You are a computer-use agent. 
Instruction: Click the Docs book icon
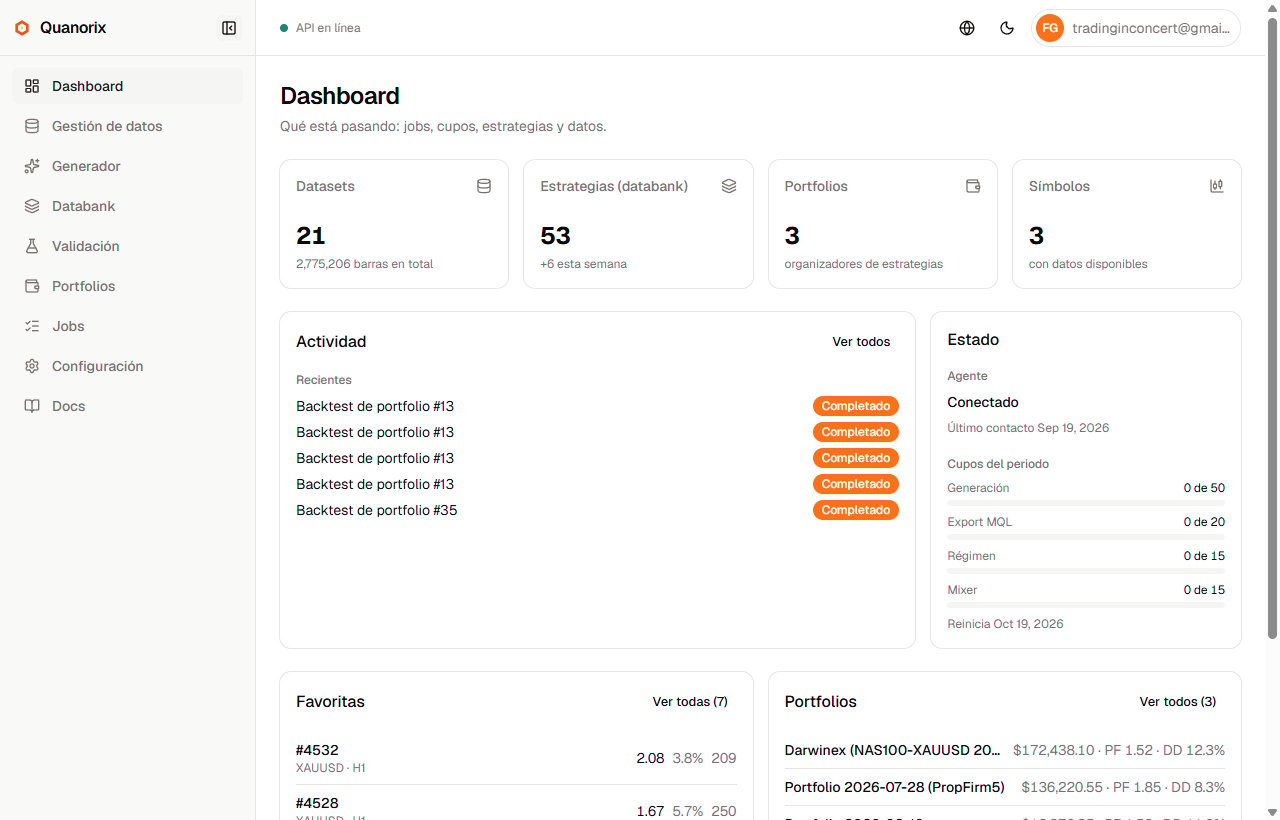click(32, 406)
